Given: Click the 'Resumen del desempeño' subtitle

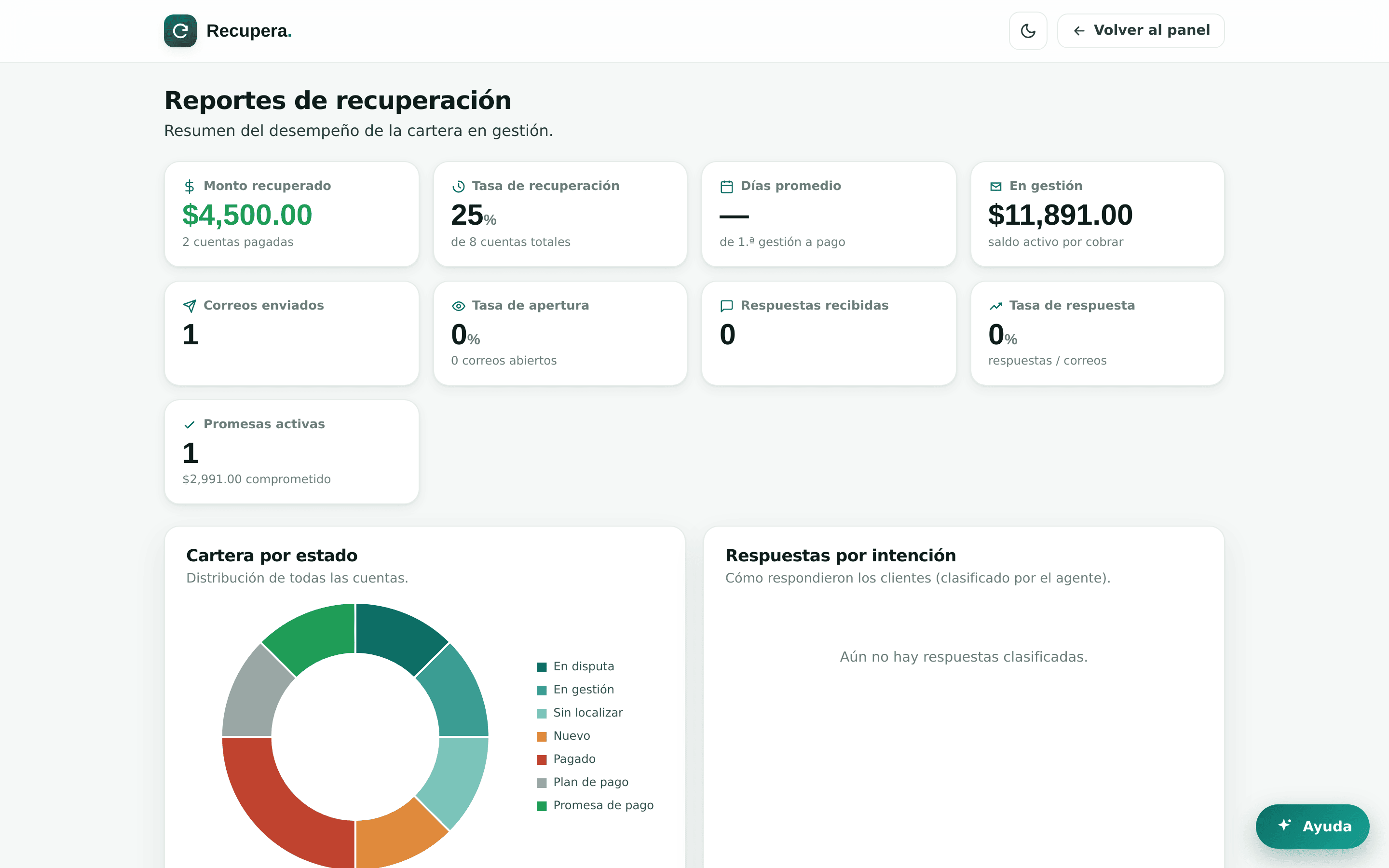Looking at the screenshot, I should click(x=359, y=131).
